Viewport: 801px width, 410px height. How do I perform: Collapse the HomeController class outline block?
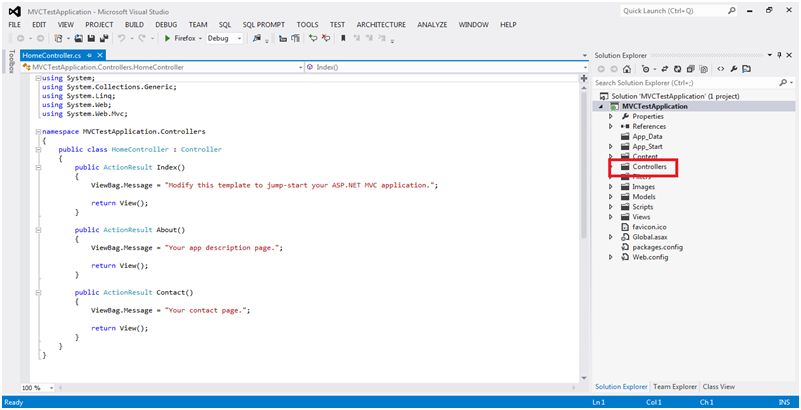38,150
